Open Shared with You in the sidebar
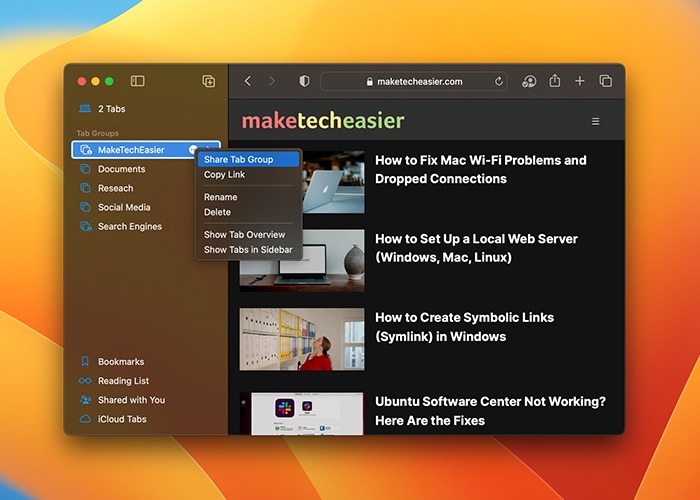 tap(146, 400)
